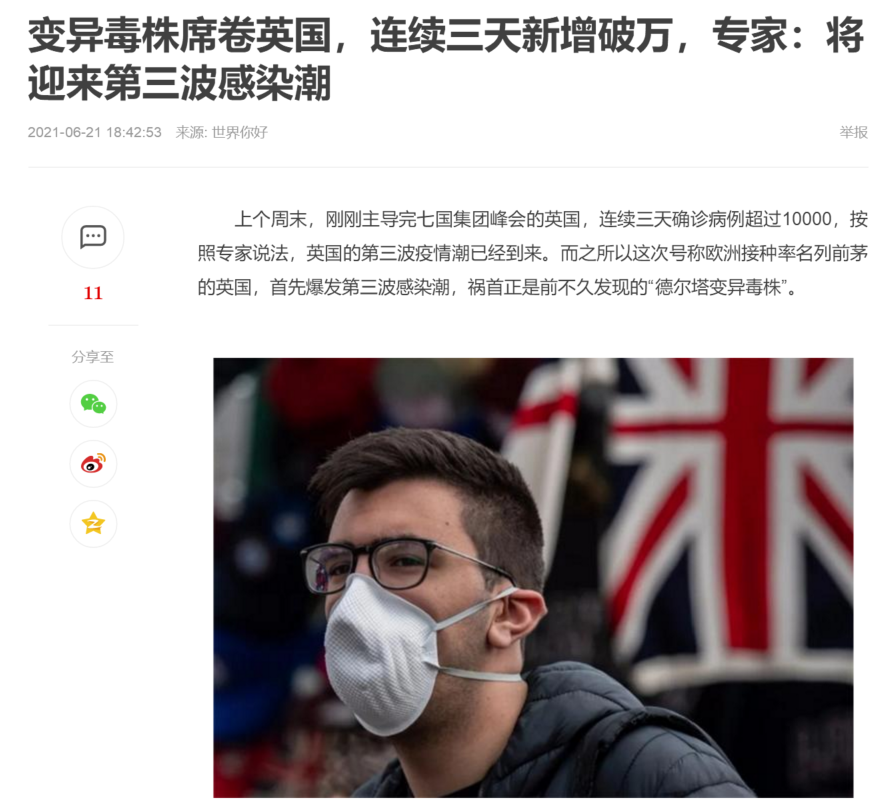Click the red comment count 11
Screen dimensions: 887x802
[x=93, y=293]
